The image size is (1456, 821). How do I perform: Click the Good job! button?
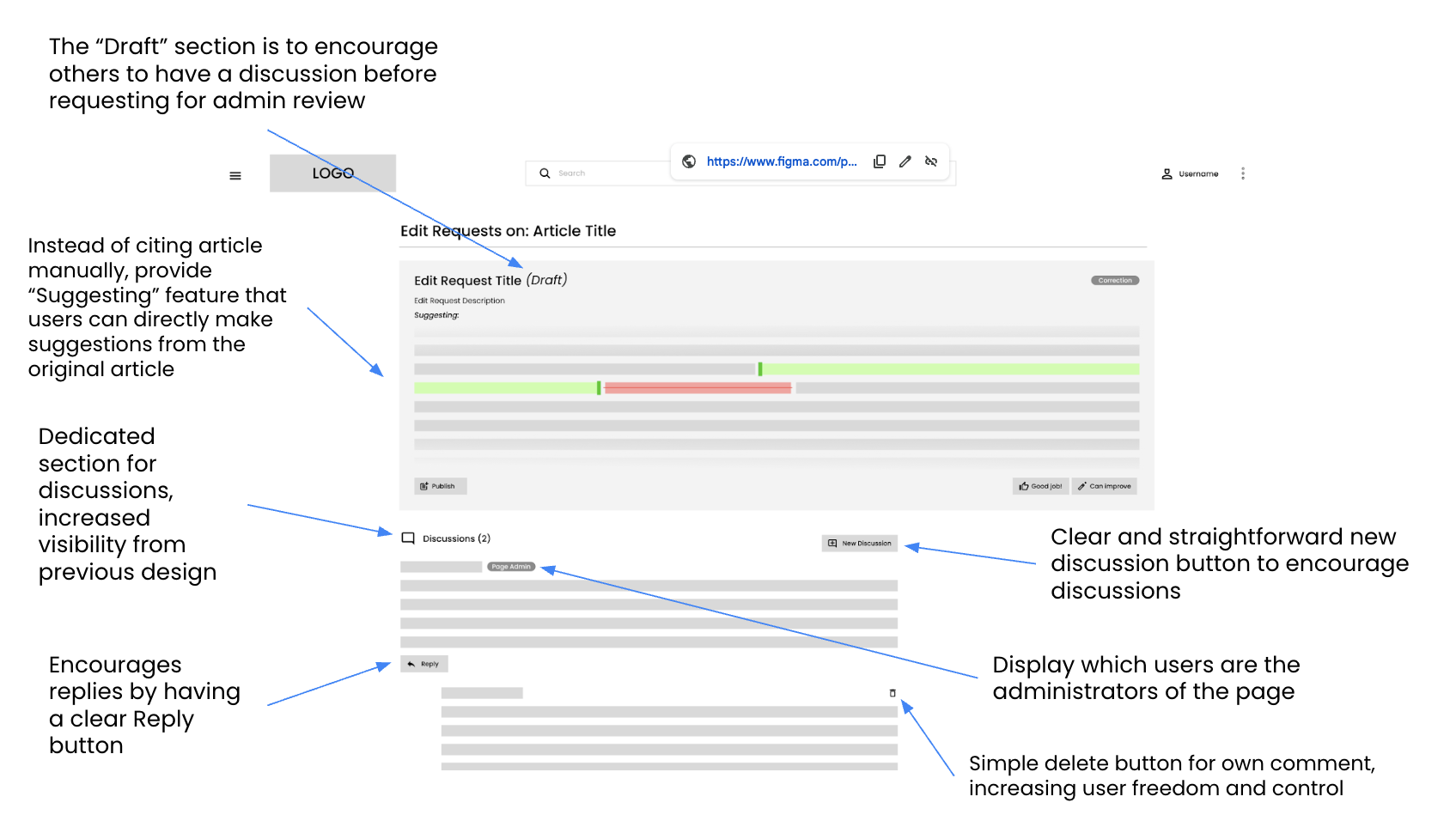(x=1040, y=486)
